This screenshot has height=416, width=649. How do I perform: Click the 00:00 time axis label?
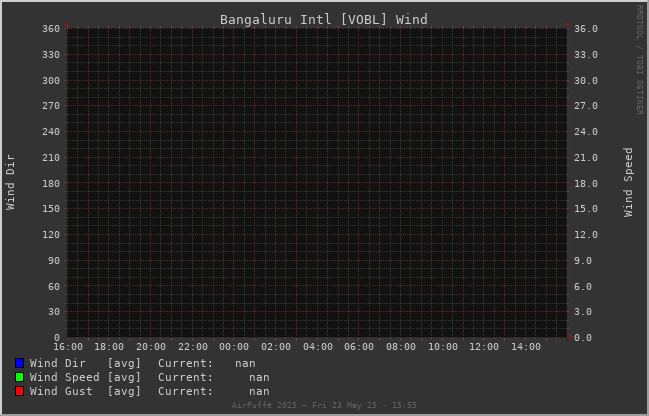(x=234, y=347)
